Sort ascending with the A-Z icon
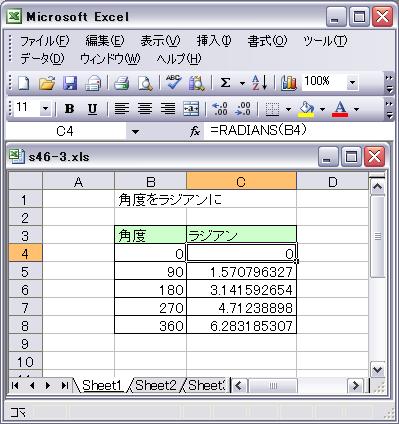 [x=260, y=83]
